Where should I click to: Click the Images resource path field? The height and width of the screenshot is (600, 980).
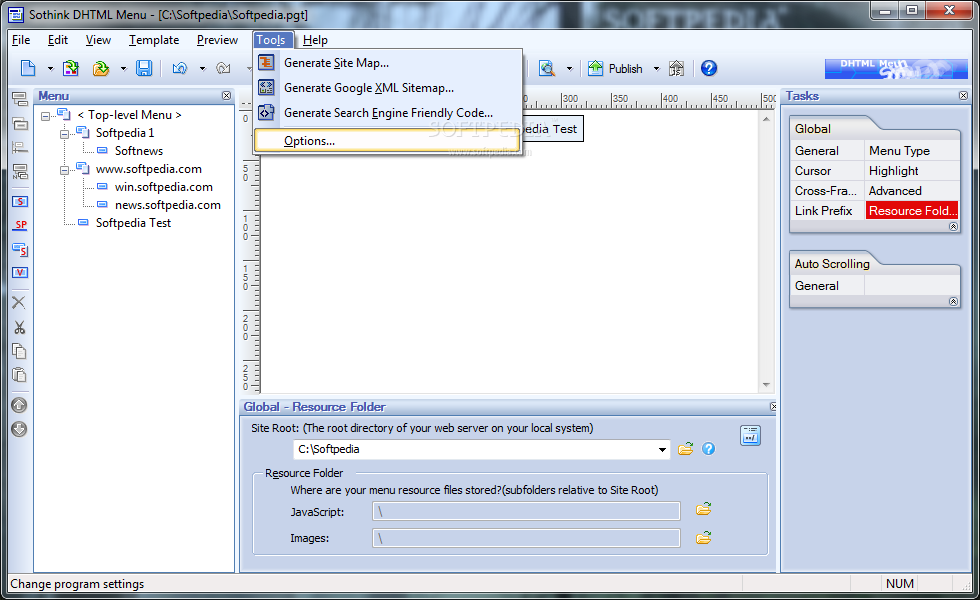click(x=526, y=538)
